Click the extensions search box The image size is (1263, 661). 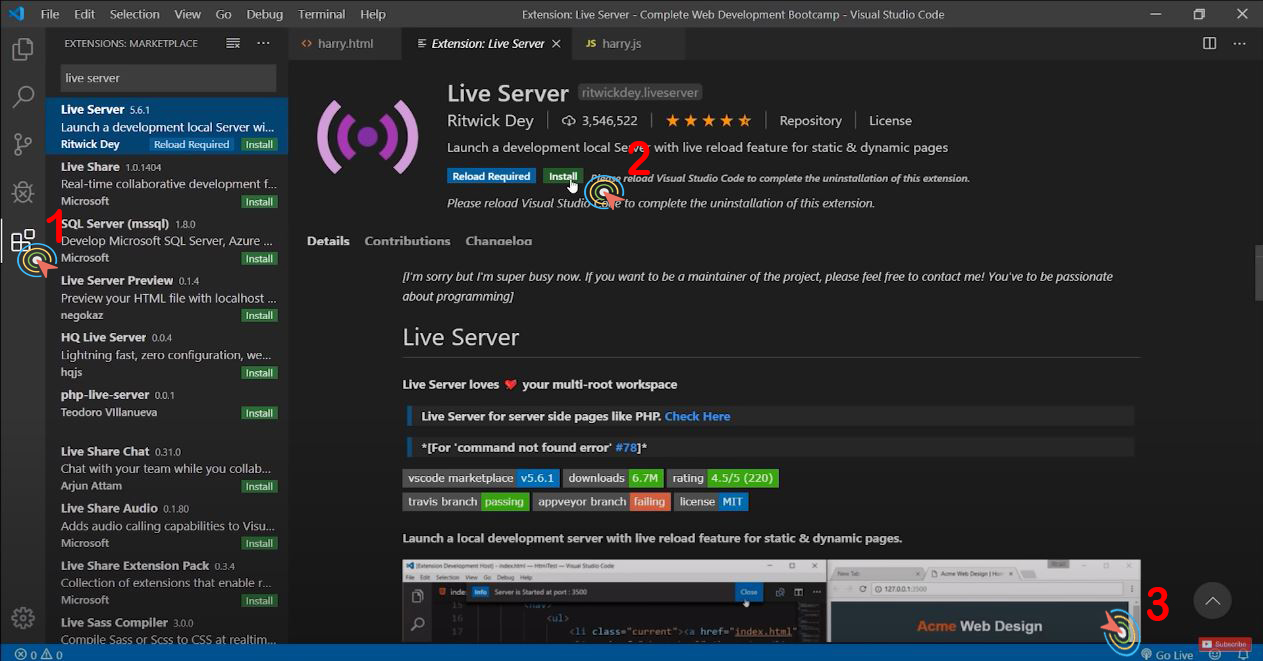pyautogui.click(x=168, y=78)
